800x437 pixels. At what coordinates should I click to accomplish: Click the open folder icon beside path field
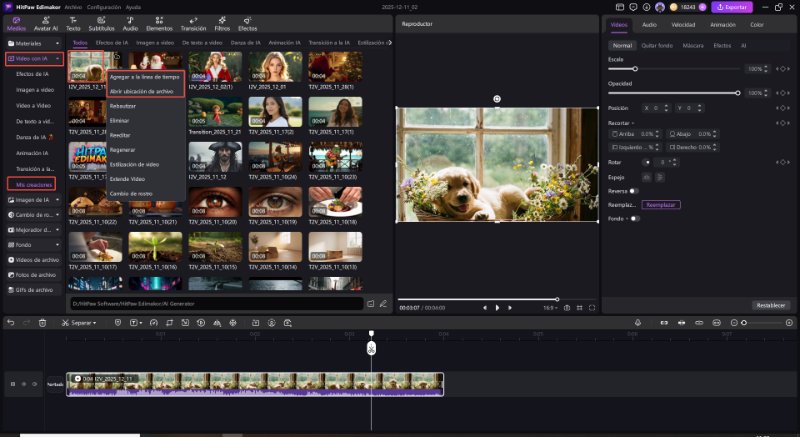pyautogui.click(x=371, y=303)
